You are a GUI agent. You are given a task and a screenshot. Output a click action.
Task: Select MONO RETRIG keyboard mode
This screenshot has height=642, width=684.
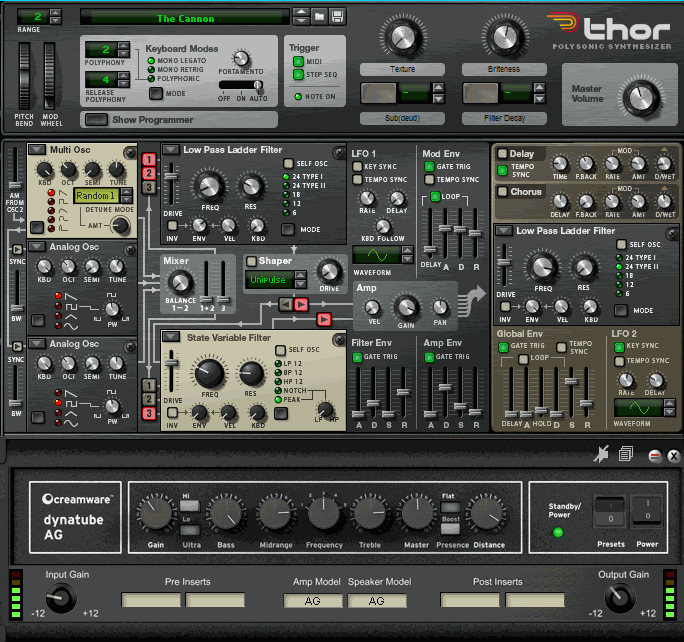(x=151, y=70)
